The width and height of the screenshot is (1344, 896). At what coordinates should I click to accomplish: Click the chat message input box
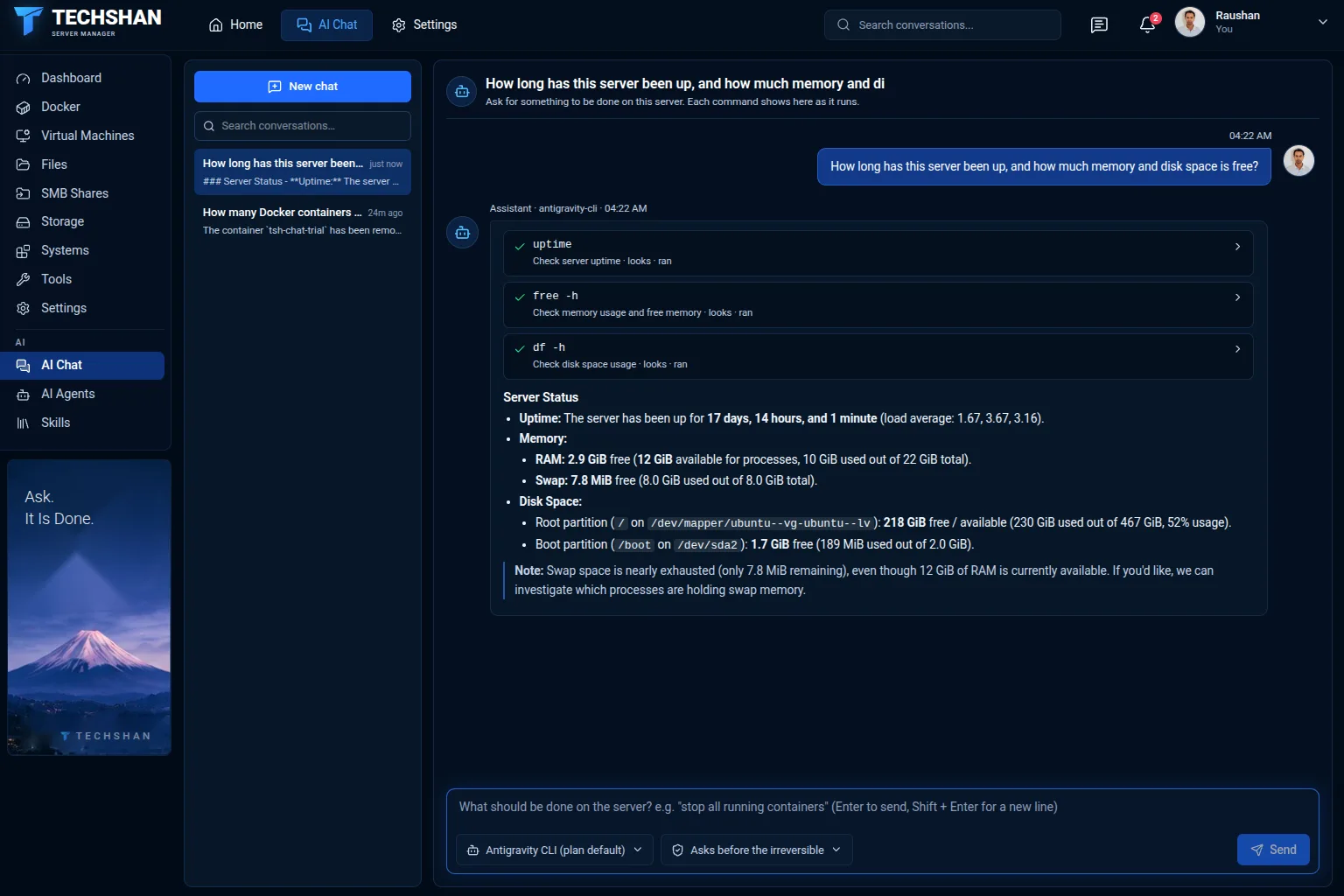[x=882, y=808]
